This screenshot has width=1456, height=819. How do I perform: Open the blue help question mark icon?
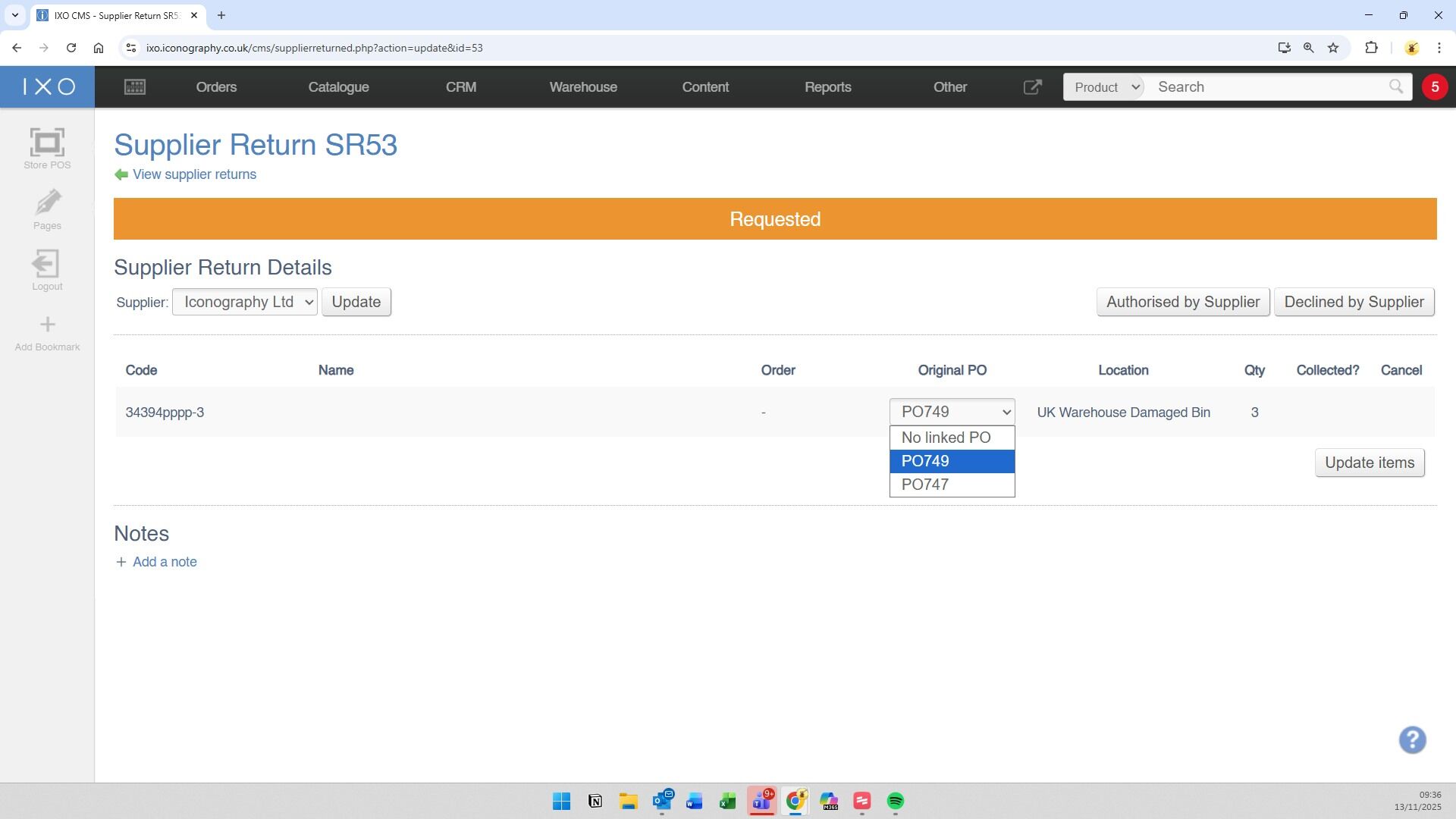click(x=1412, y=740)
